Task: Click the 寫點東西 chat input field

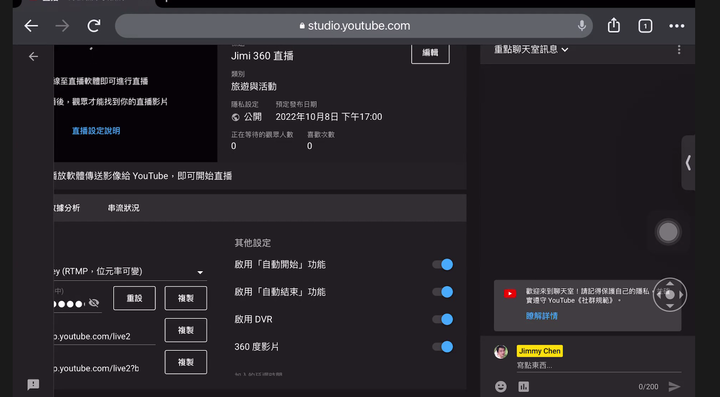Action: (x=599, y=365)
